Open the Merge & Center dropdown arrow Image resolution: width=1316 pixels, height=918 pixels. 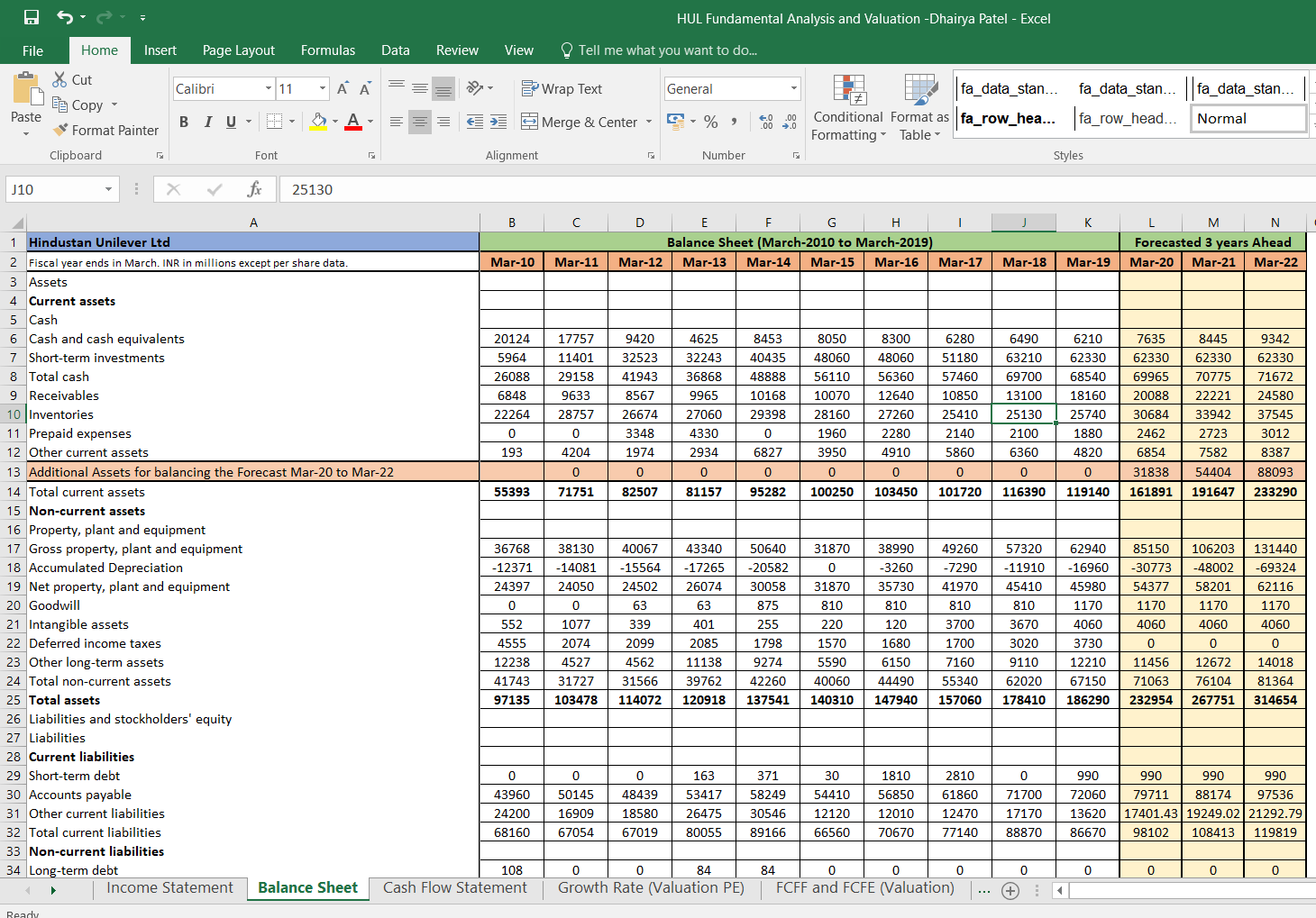649,122
